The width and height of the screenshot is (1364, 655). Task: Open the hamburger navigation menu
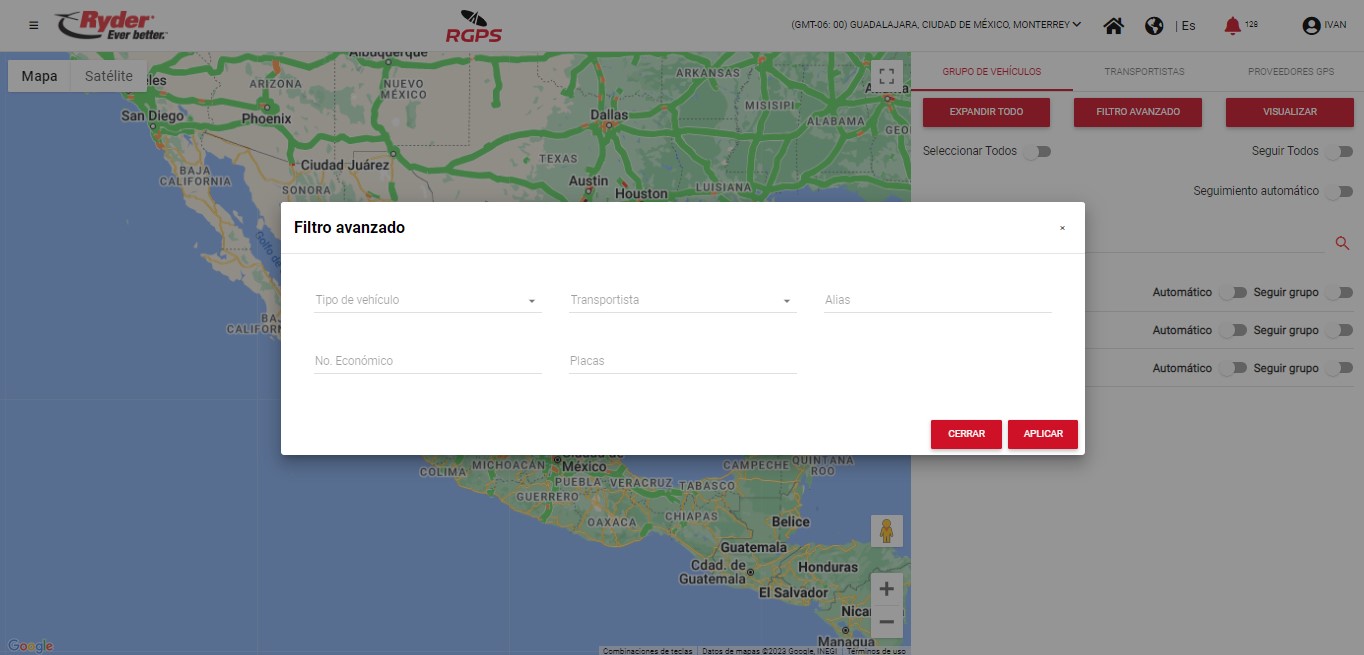point(34,25)
